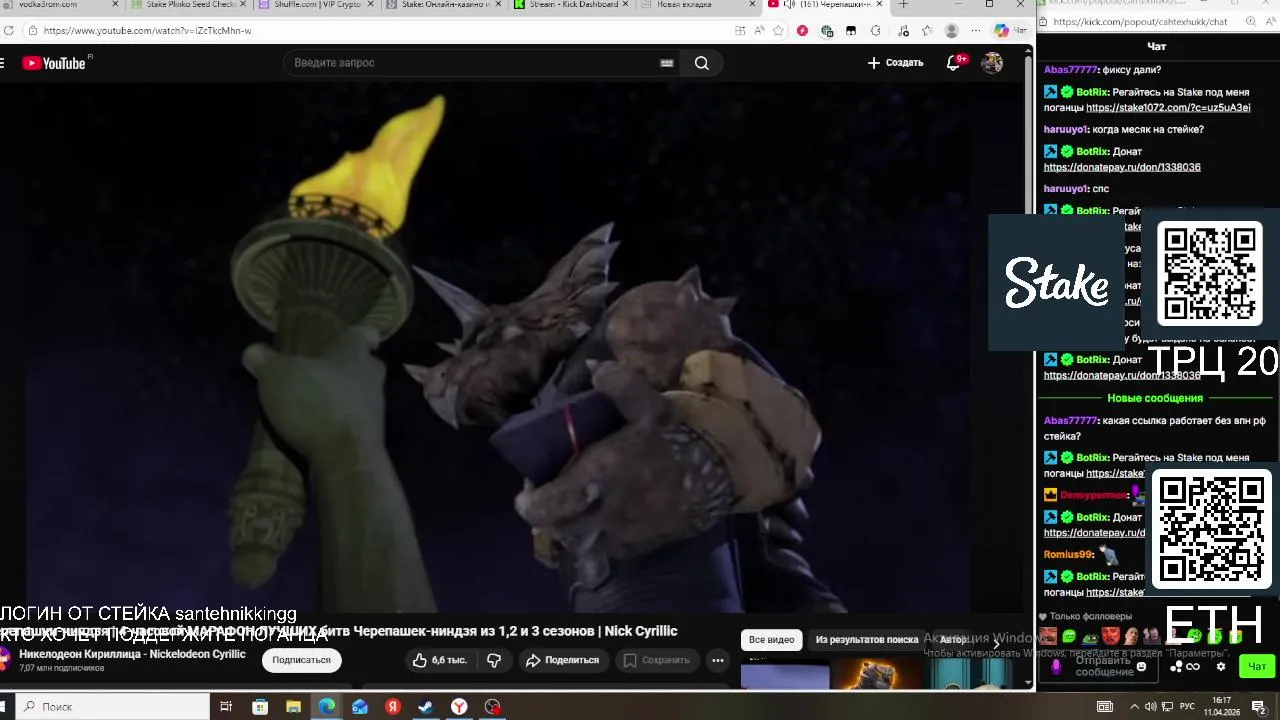Open Microsoft Store taskbar icon
Screen dimensions: 1280x720
click(260, 707)
